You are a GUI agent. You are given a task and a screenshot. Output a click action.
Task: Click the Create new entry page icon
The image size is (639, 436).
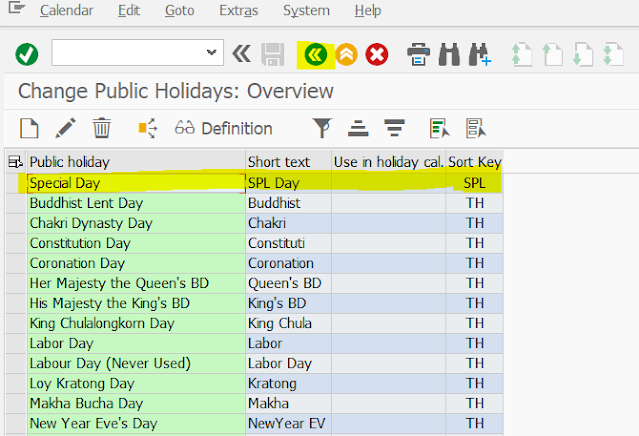coord(30,128)
